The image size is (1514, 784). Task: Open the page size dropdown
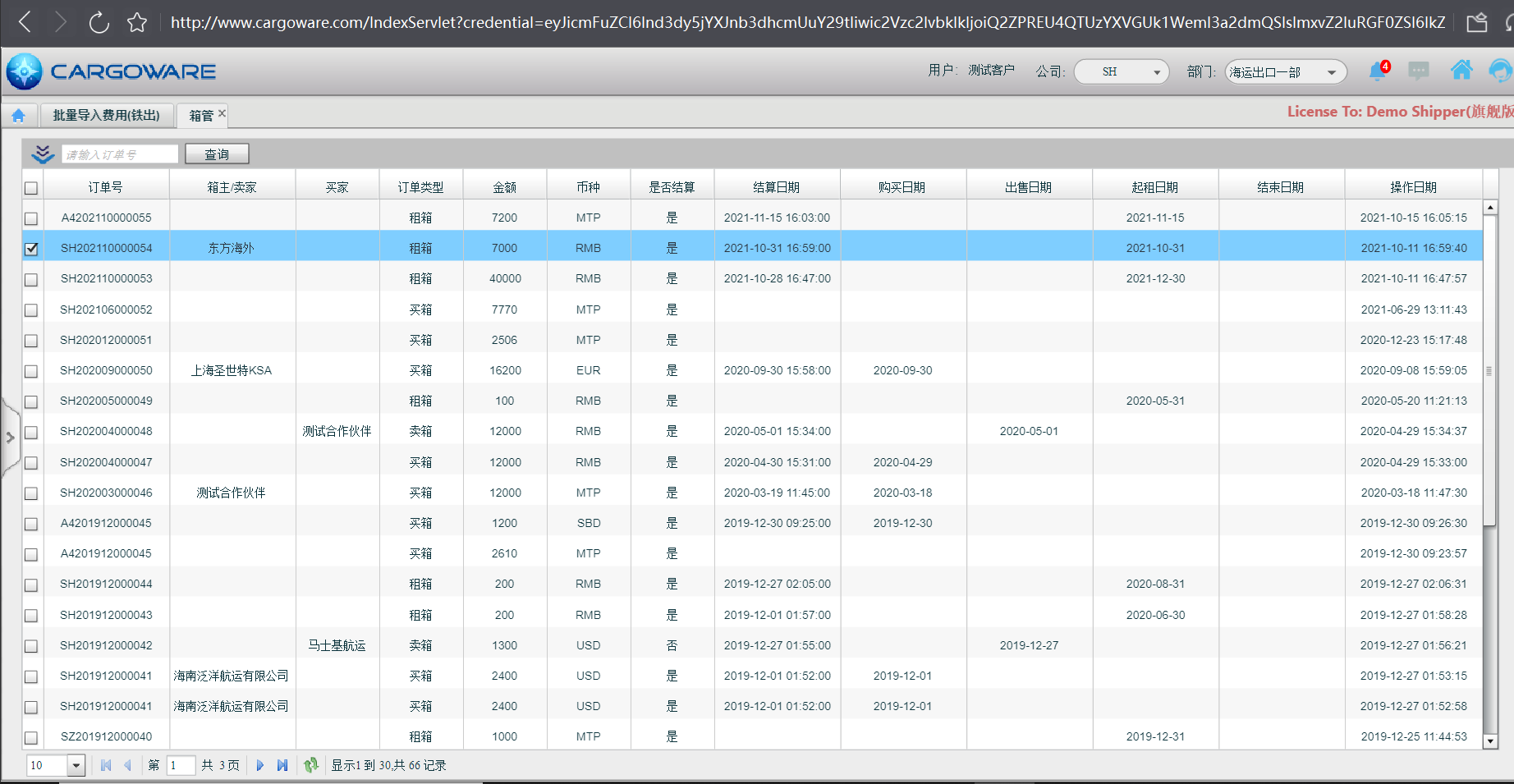[x=76, y=765]
